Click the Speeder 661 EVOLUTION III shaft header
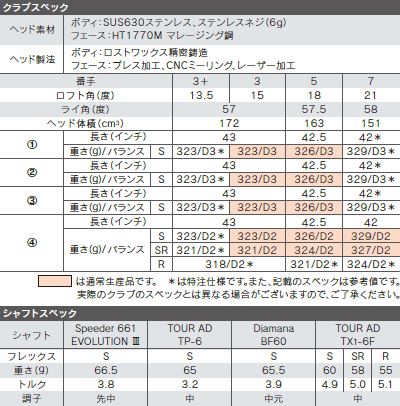Viewport: 400px width, 406px height. pyautogui.click(x=105, y=335)
